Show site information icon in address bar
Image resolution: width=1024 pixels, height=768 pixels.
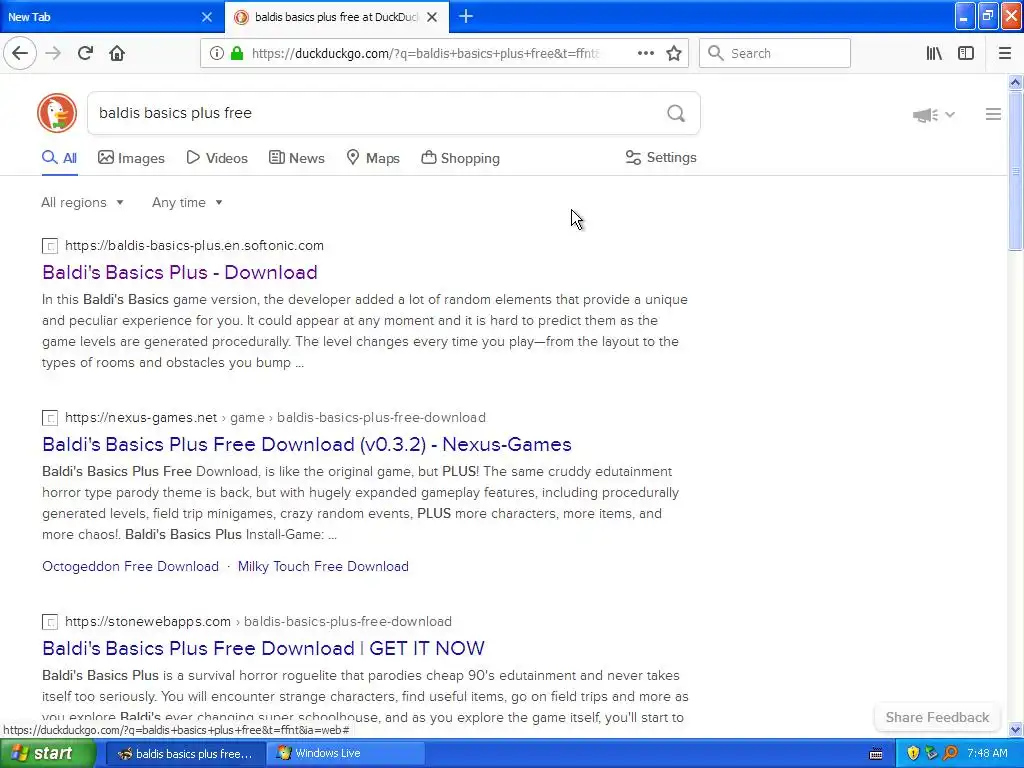coord(216,53)
